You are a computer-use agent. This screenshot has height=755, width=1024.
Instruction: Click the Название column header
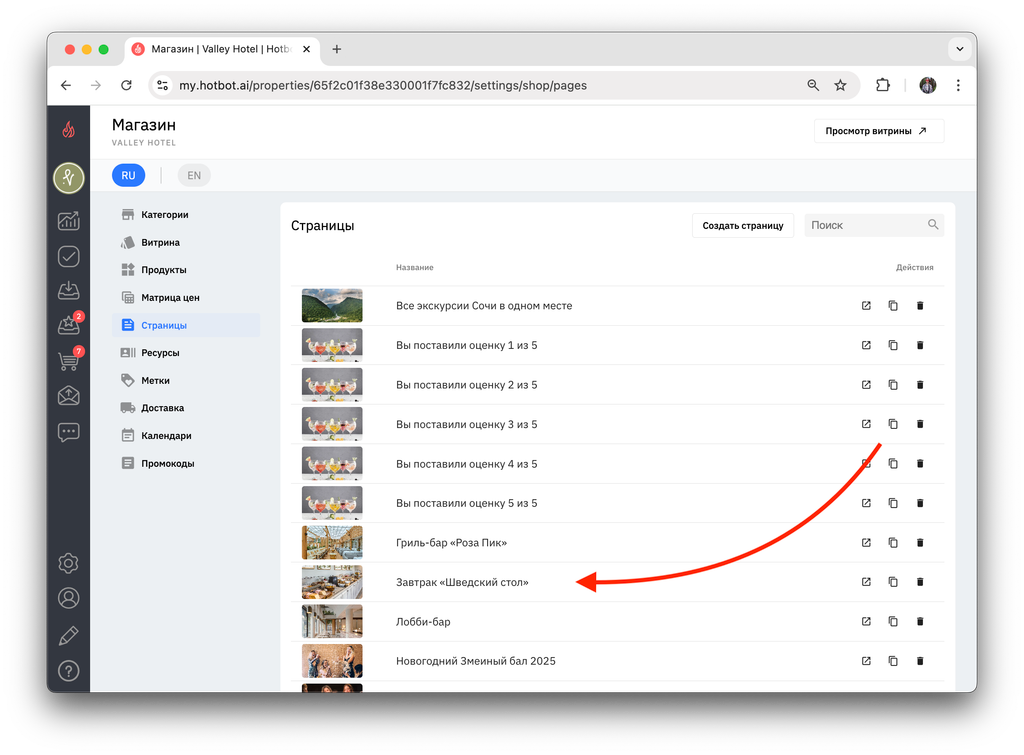[414, 267]
